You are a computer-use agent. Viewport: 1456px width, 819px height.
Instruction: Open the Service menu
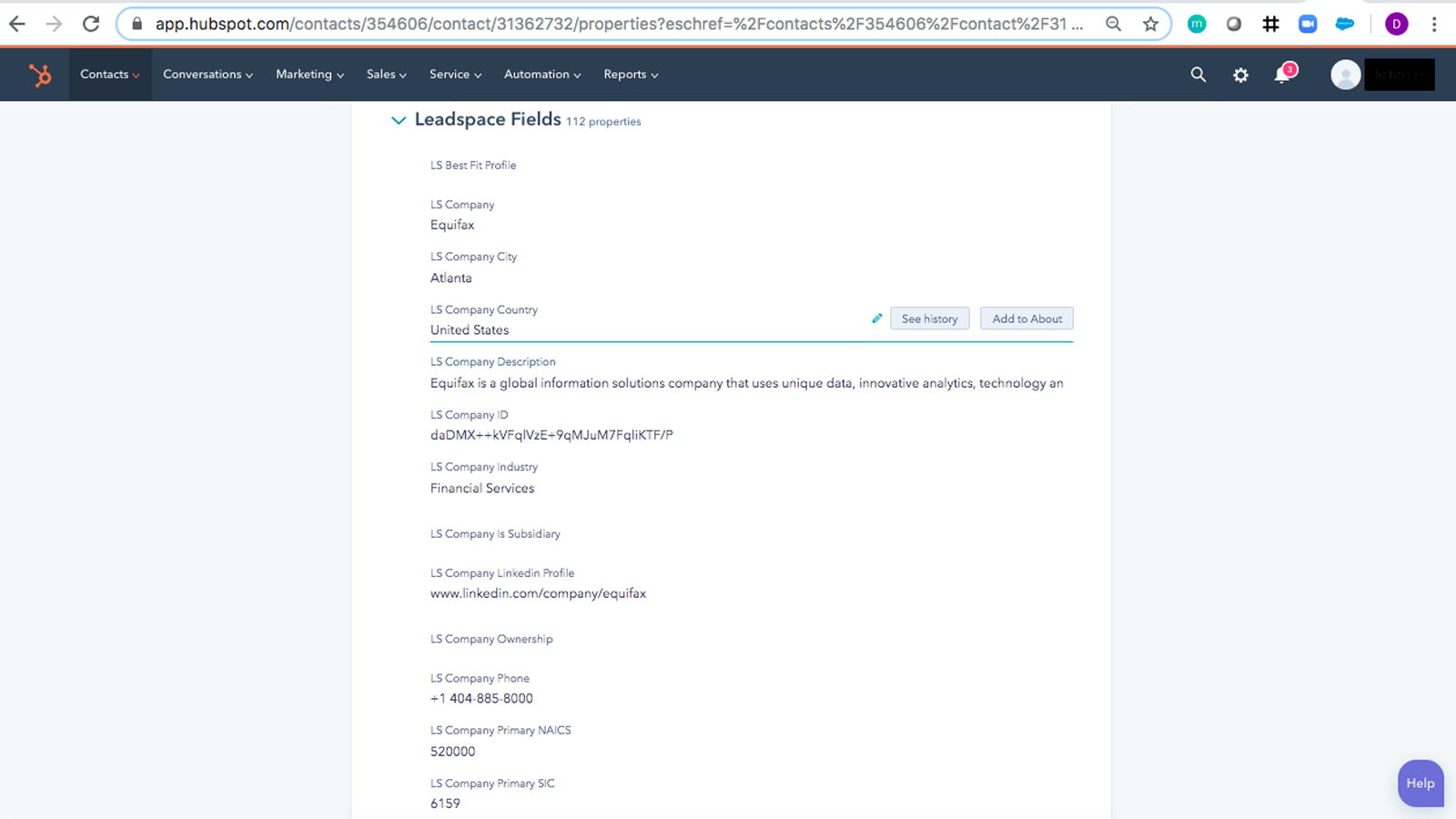[x=455, y=75]
